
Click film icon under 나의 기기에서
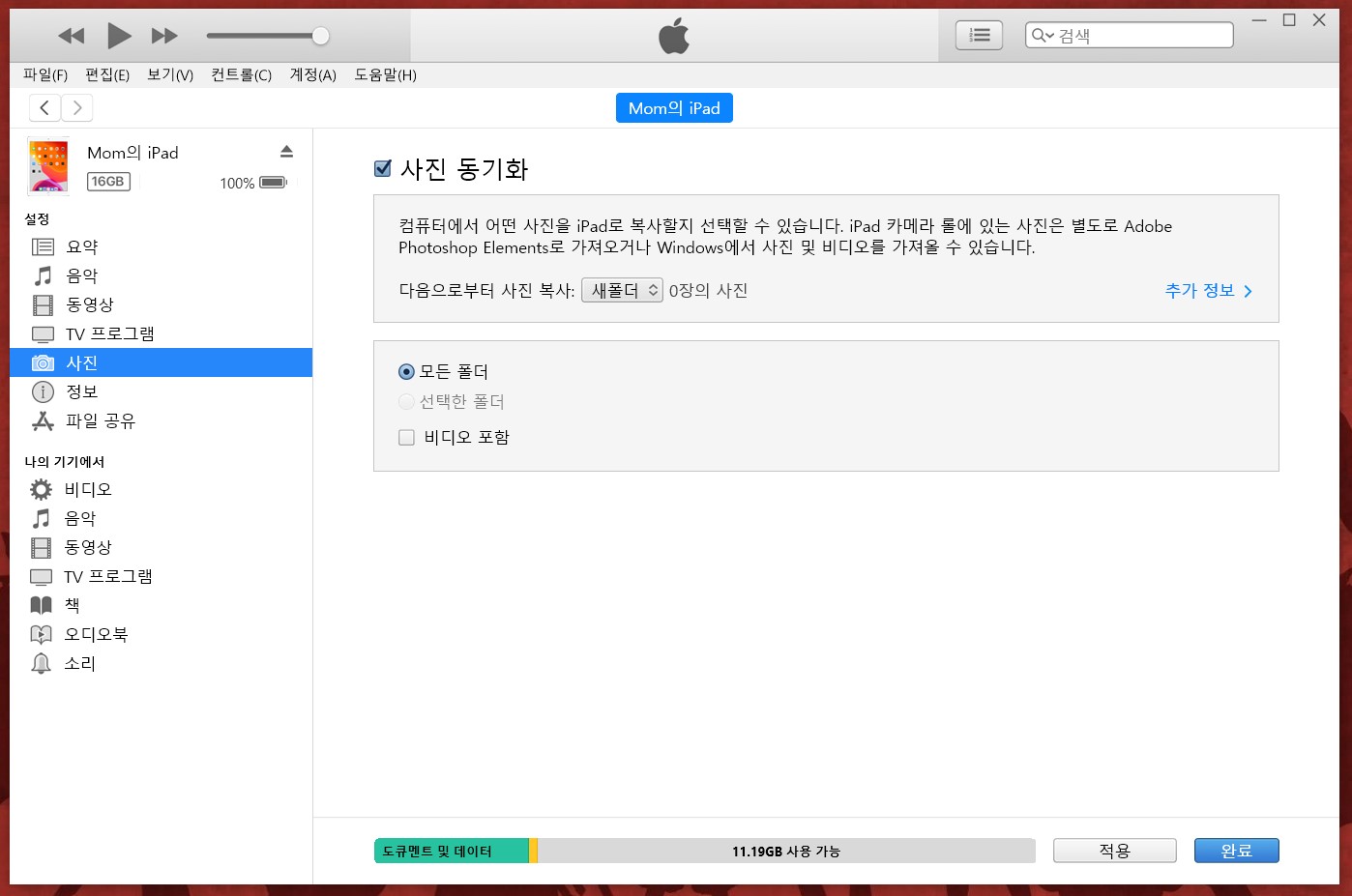41,548
